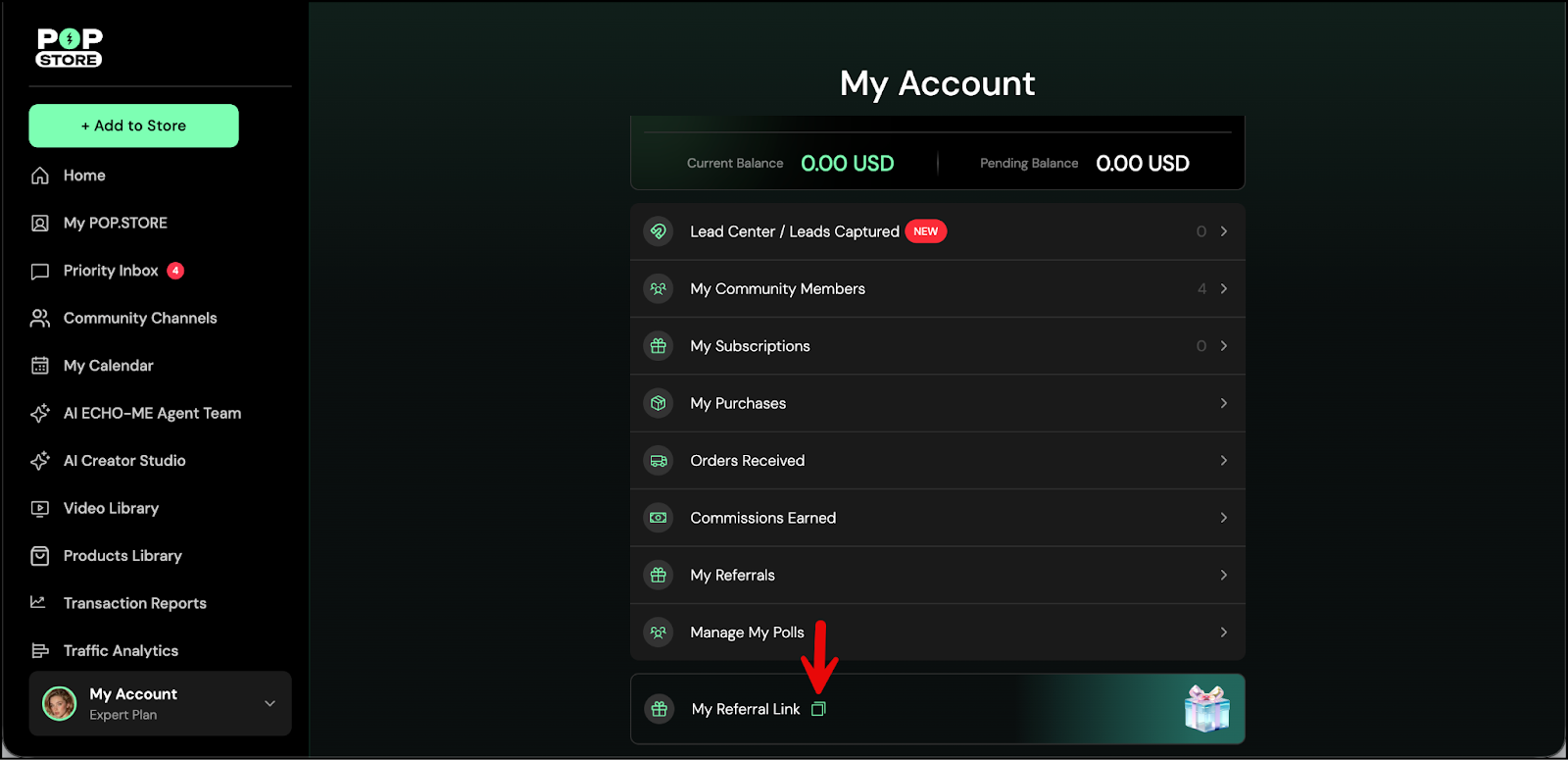
Task: Click the My Calendar icon
Action: pos(40,366)
